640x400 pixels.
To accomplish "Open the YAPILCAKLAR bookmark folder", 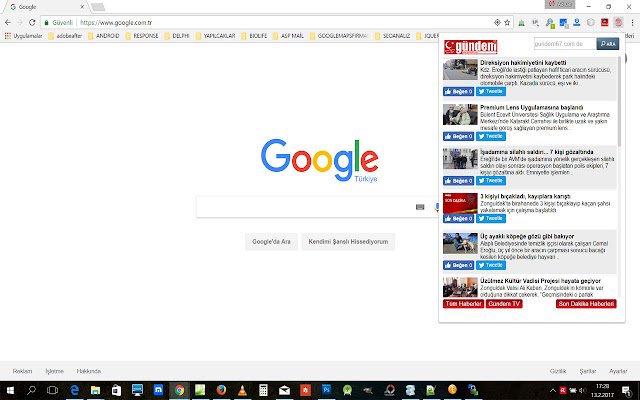I will click(215, 36).
